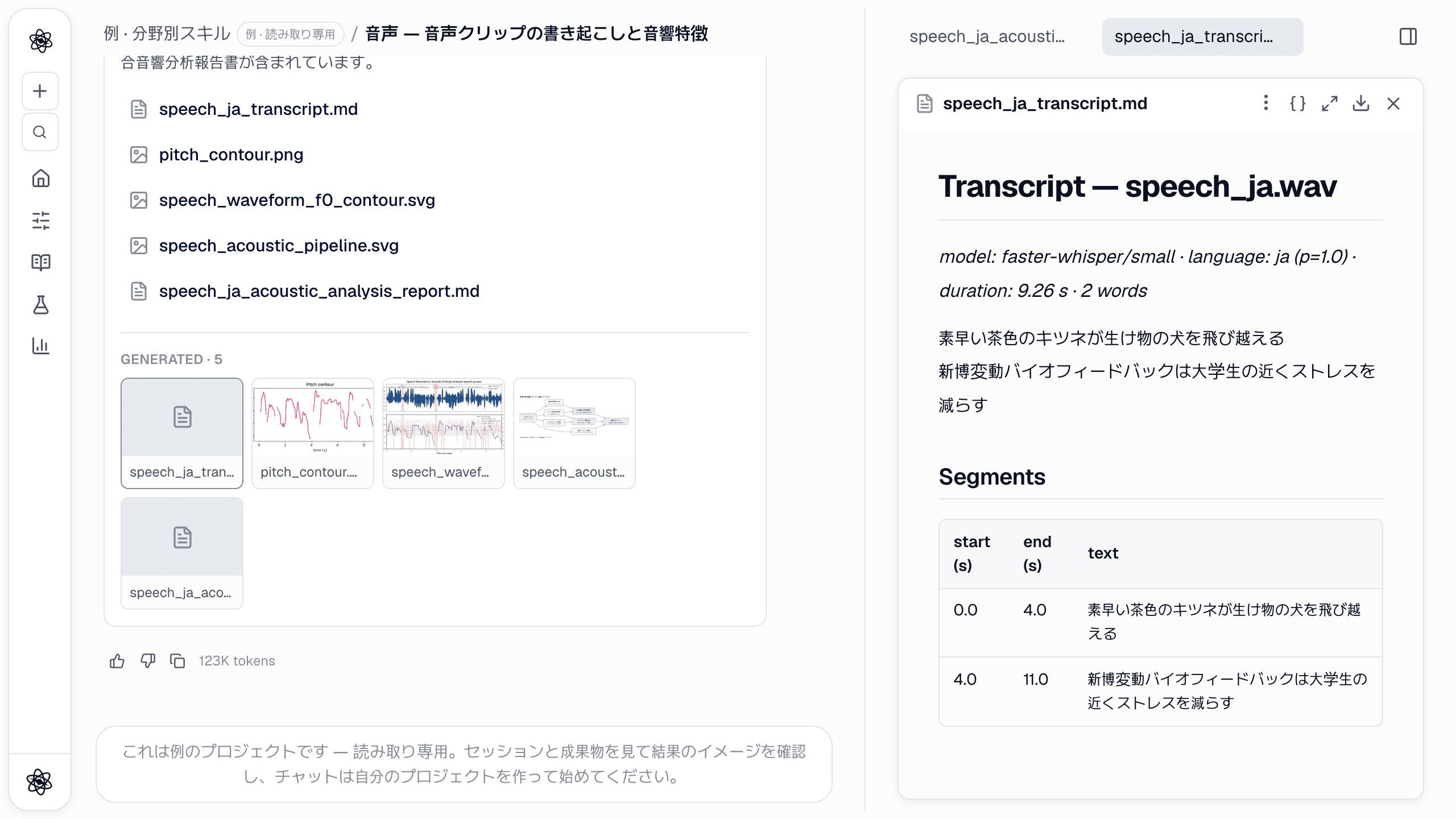Screen dimensions: 1456x819
Task: Open the bar chart icon in sidebar
Action: (x=40, y=346)
